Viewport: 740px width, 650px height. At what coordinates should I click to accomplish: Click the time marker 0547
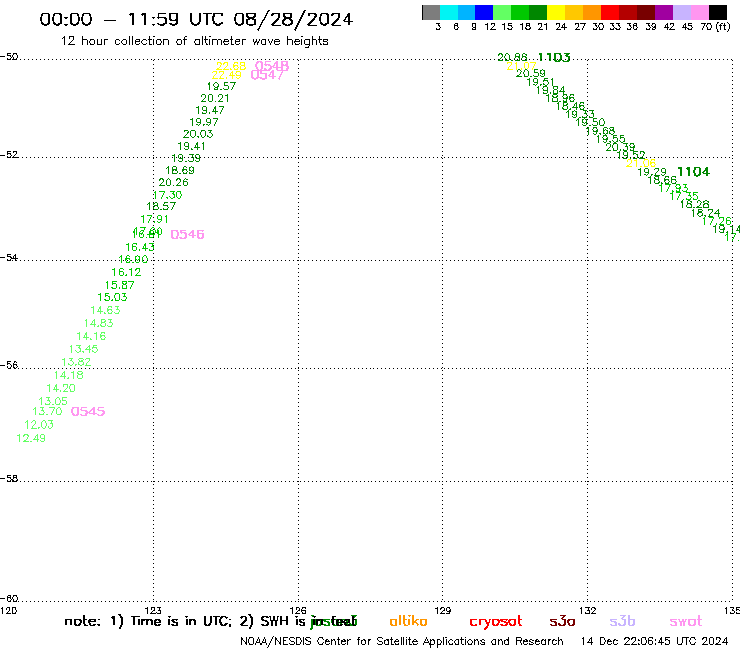[x=267, y=75]
